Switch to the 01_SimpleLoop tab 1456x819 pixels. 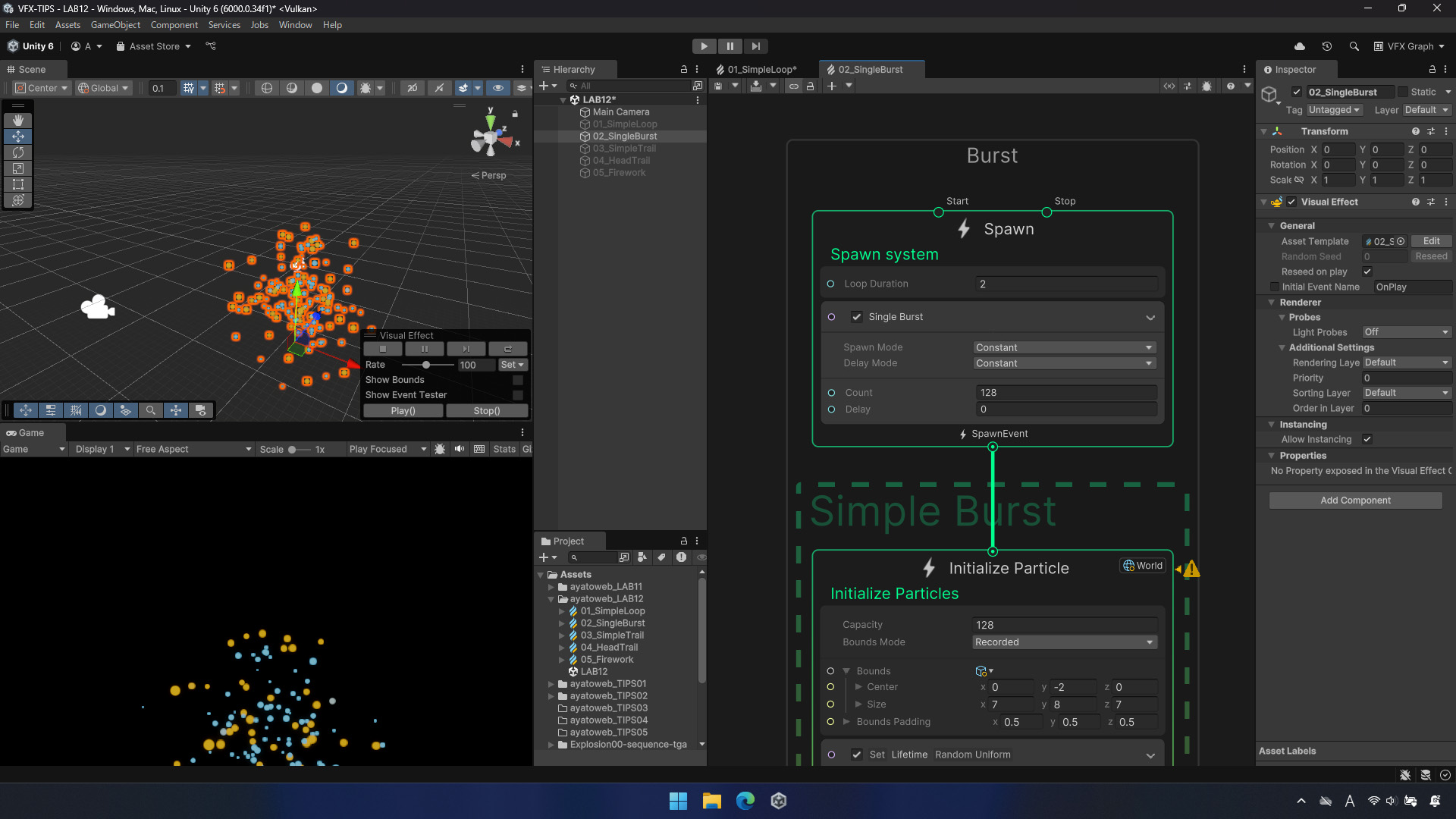pos(761,70)
